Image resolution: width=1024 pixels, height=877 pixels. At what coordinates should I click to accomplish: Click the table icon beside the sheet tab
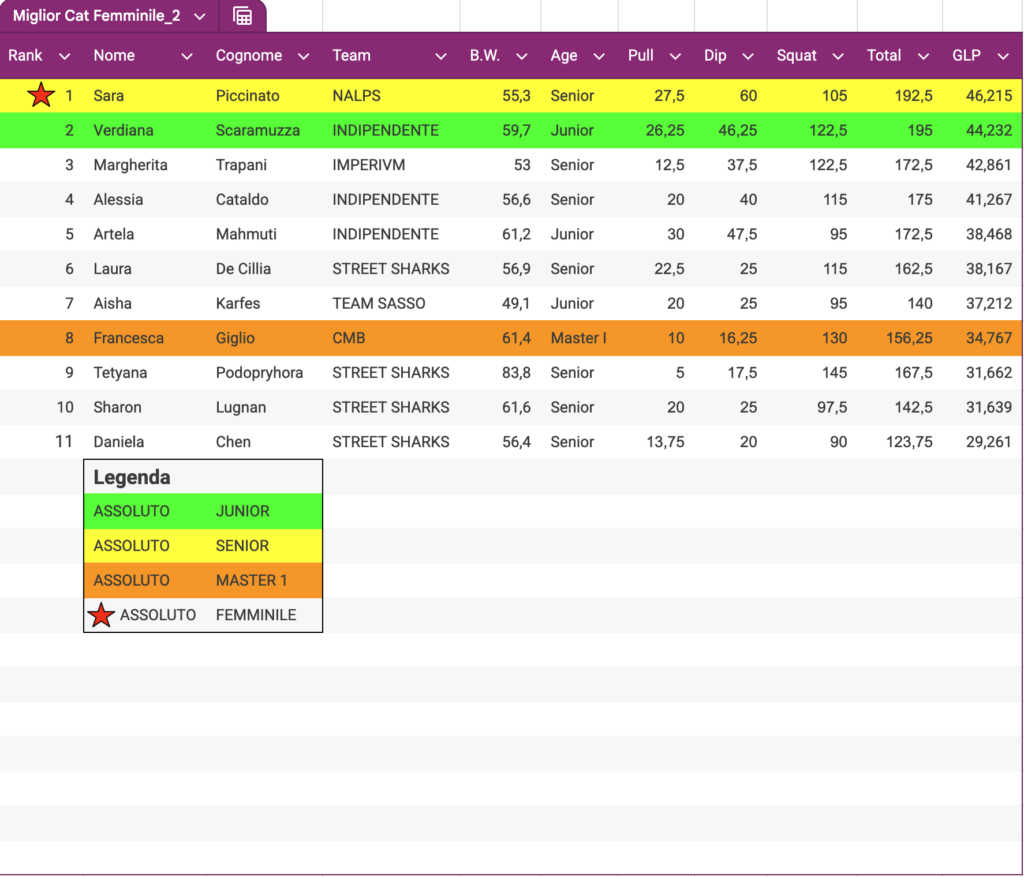click(x=242, y=16)
